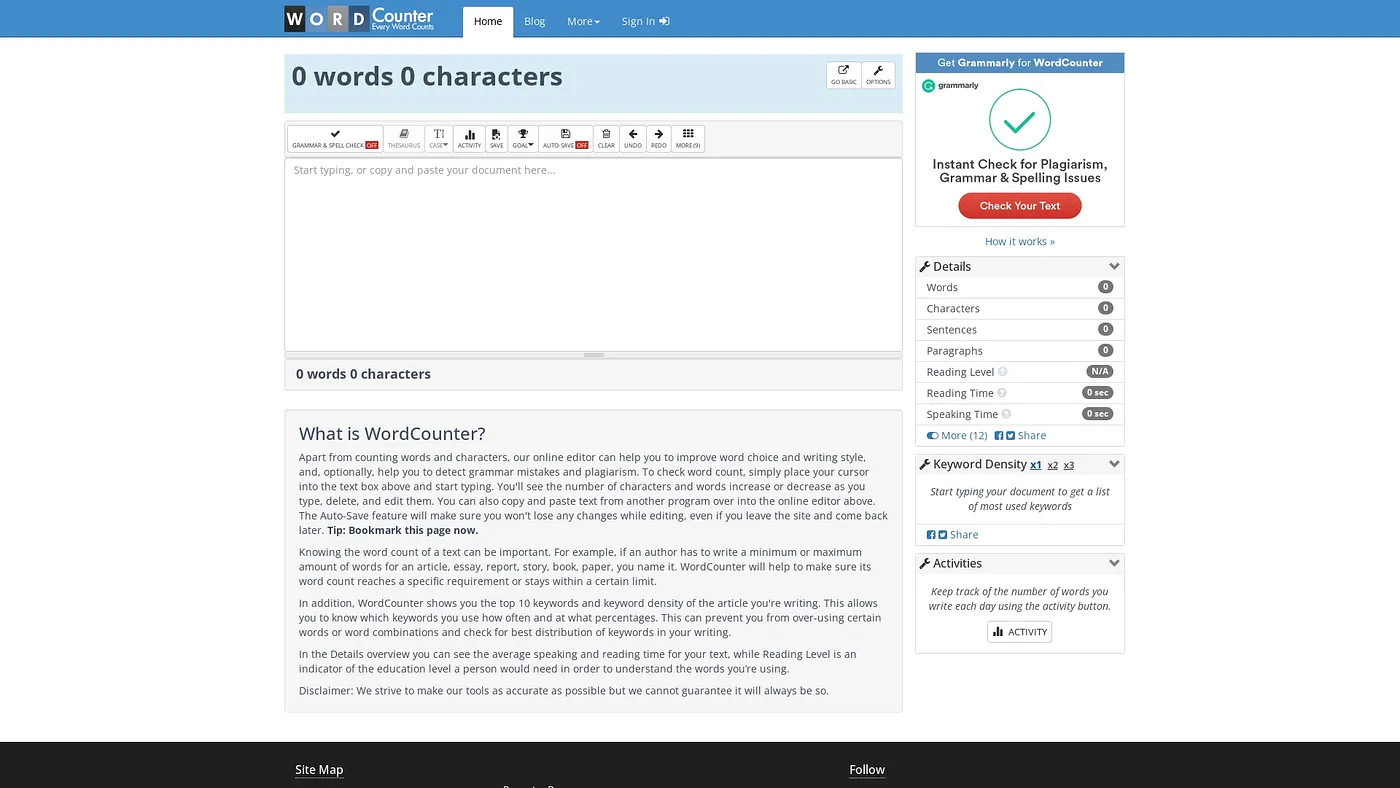Image resolution: width=1400 pixels, height=788 pixels.
Task: Click the Sentences row in the Details panel
Action: (1020, 330)
